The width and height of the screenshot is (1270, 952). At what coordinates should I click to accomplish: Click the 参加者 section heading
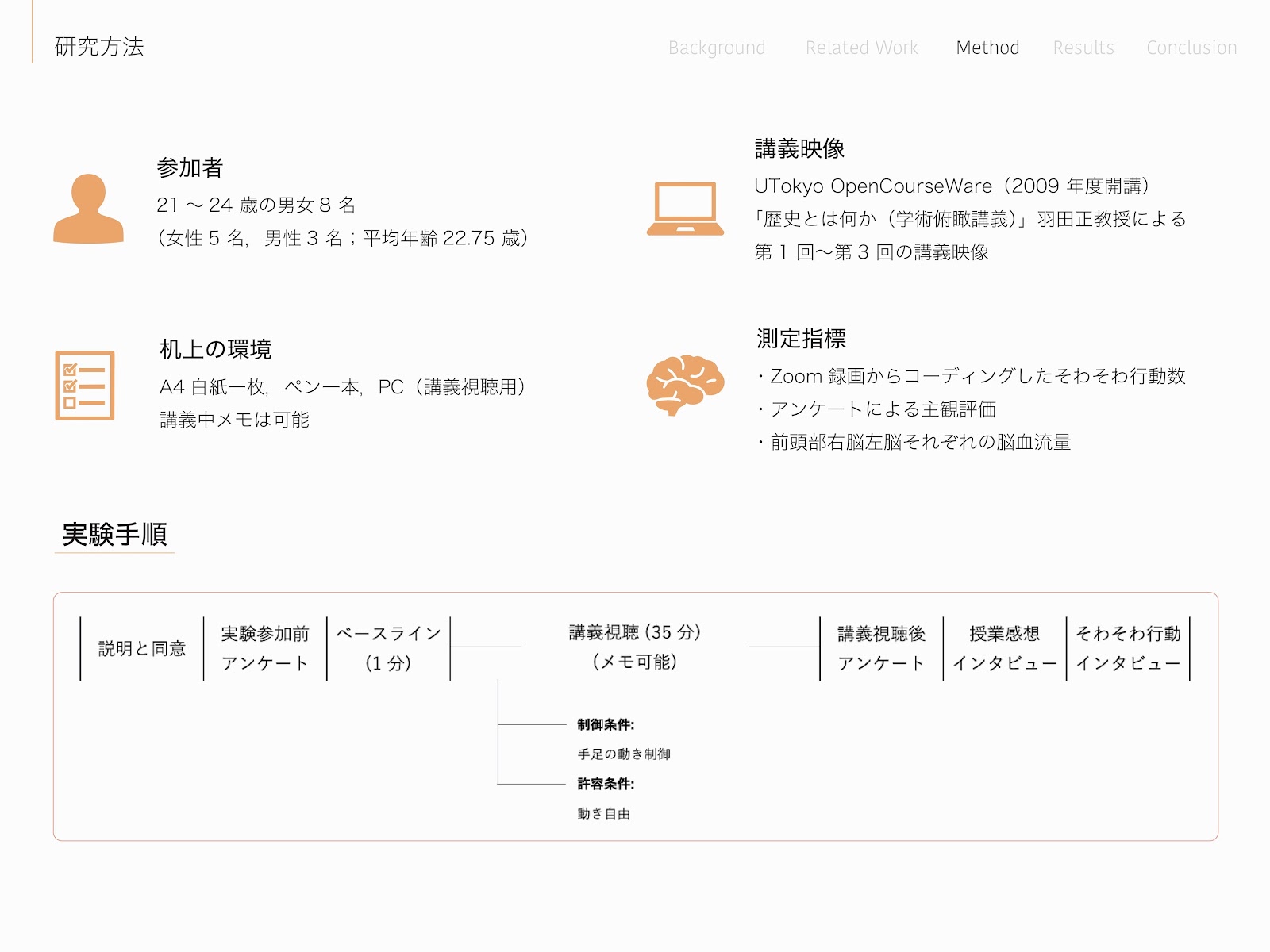(x=190, y=168)
